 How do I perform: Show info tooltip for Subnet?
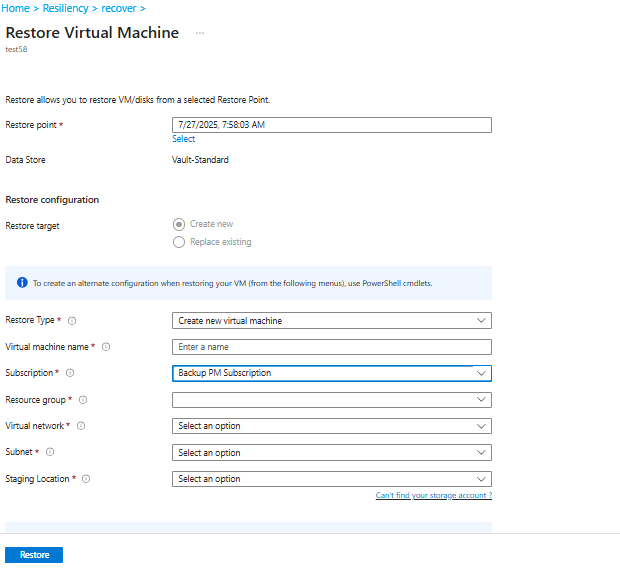coord(50,452)
